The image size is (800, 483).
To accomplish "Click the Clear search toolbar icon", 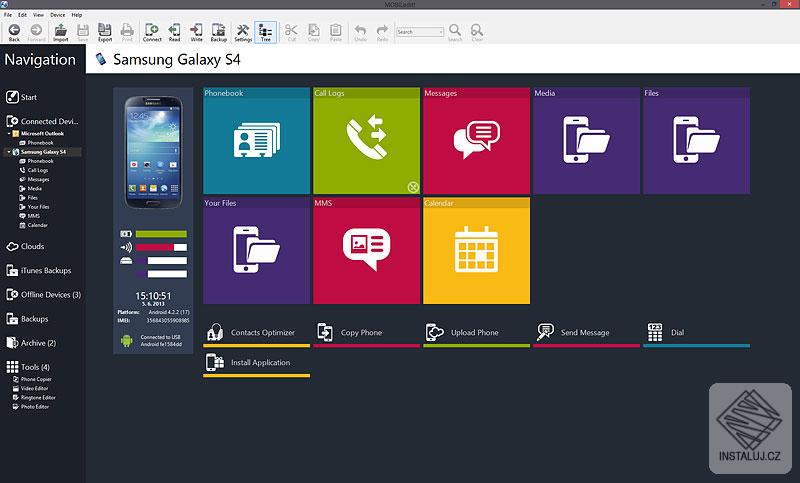I will pyautogui.click(x=477, y=32).
